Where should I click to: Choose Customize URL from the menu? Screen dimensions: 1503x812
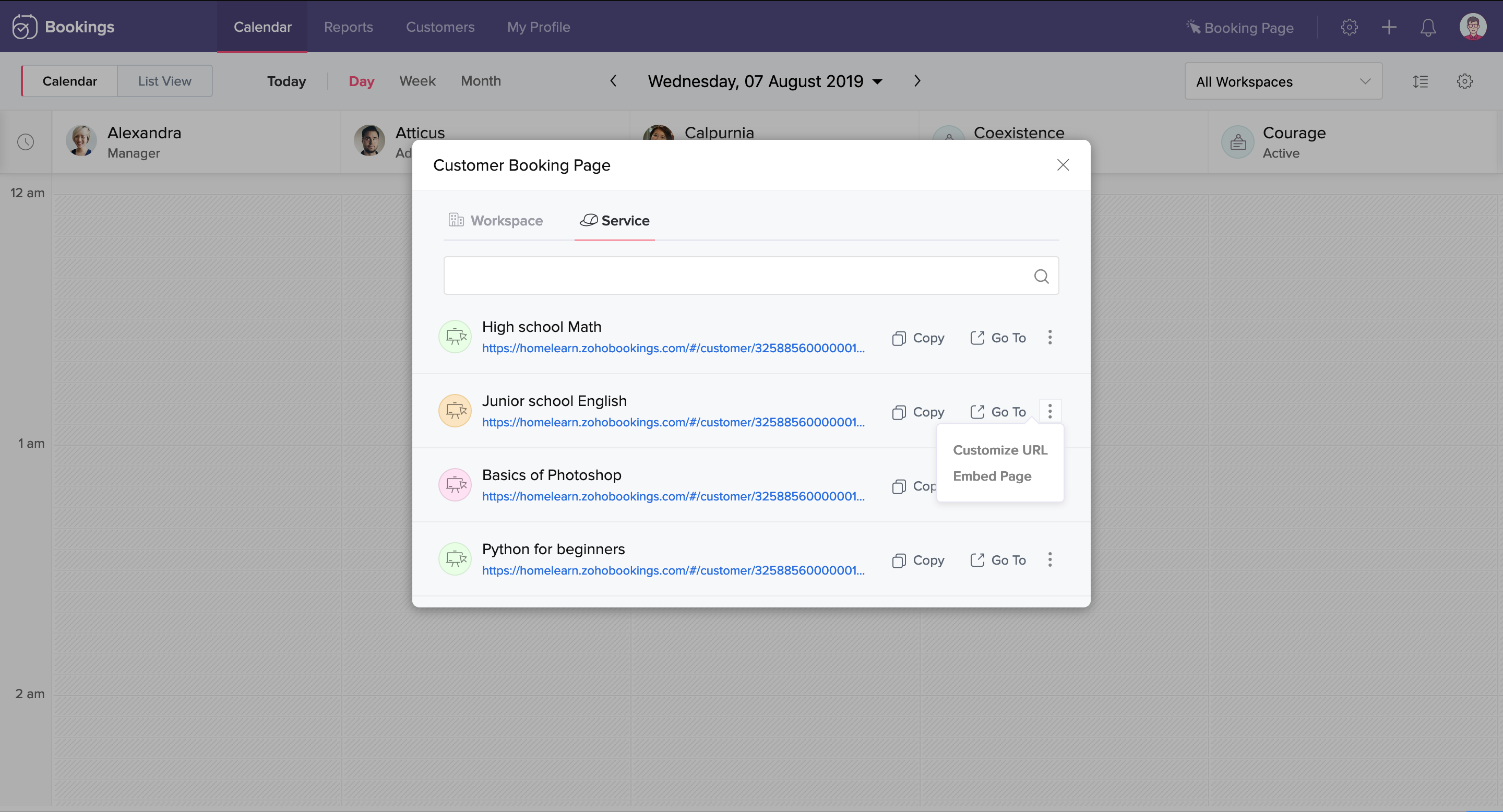(x=999, y=450)
